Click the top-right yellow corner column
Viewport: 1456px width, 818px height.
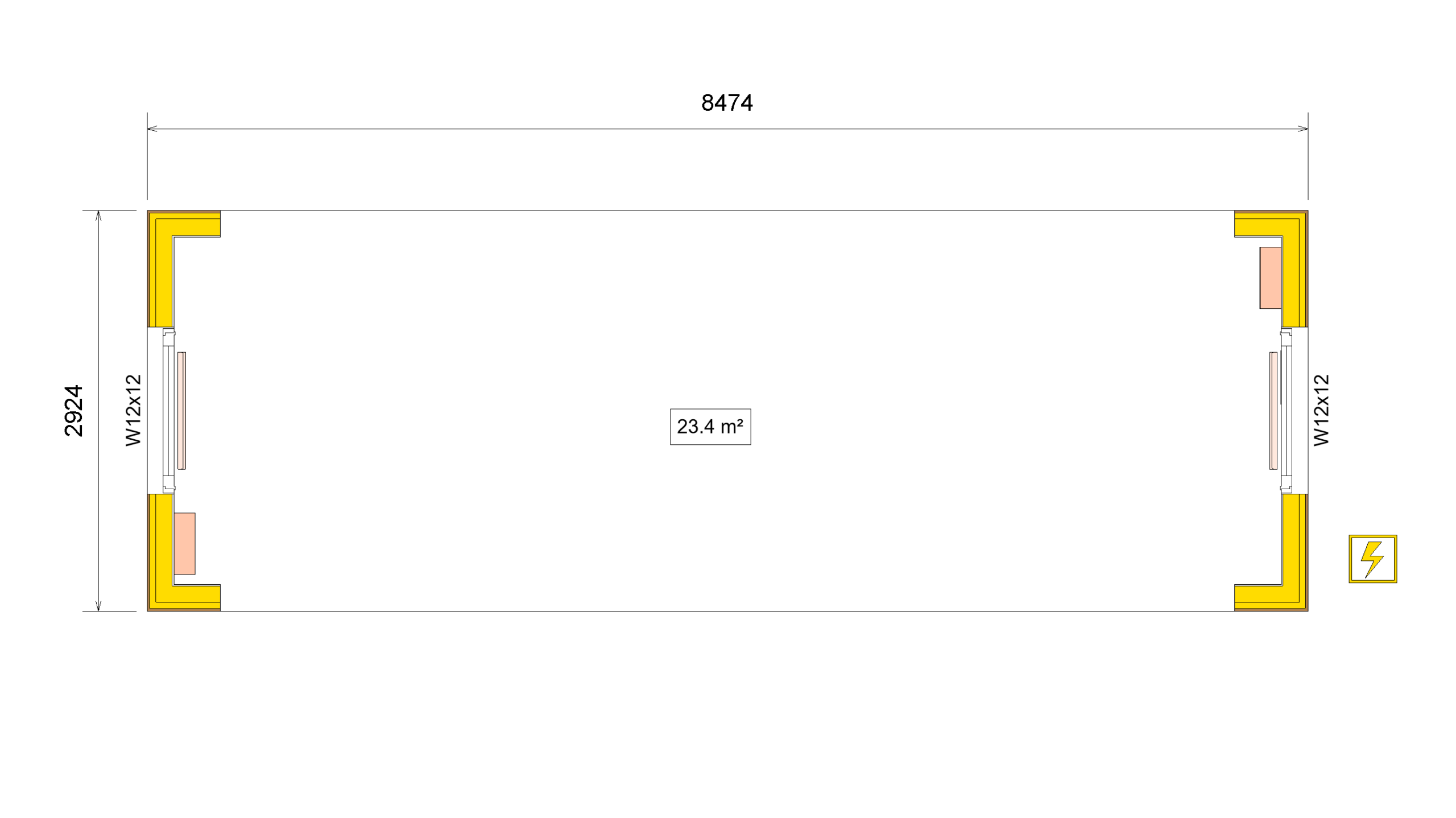(1294, 267)
